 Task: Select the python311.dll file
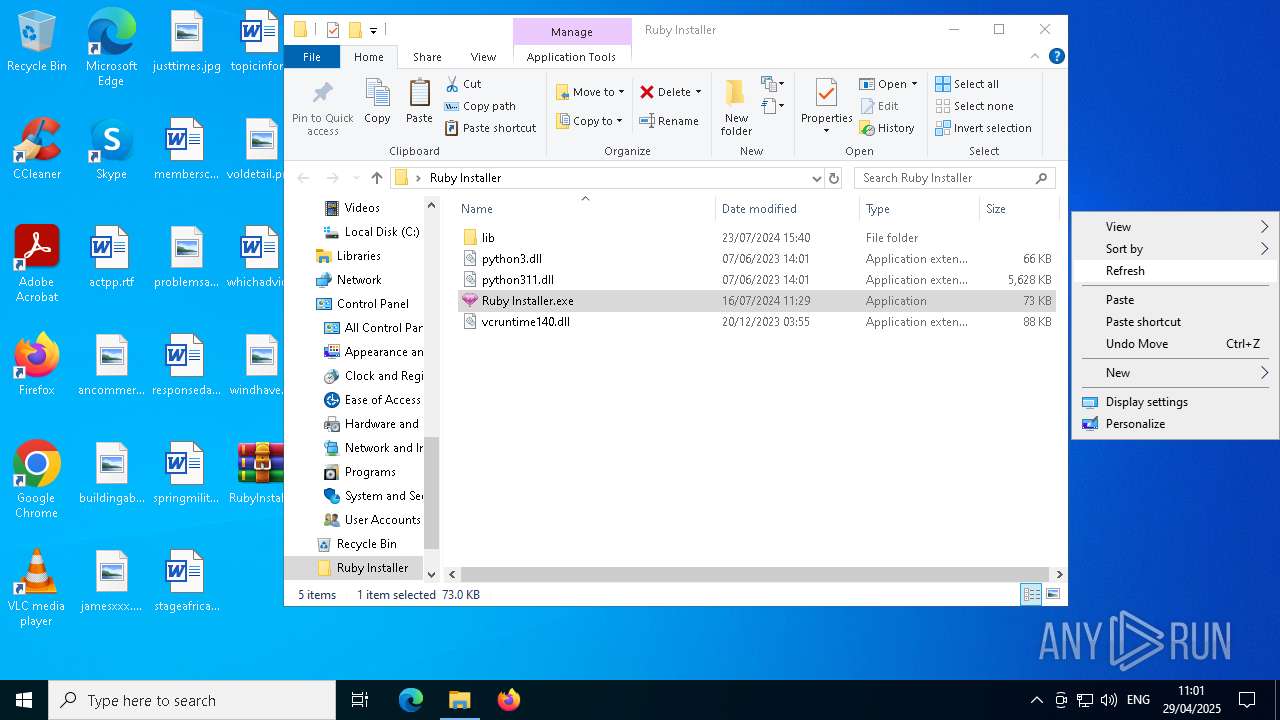(756, 280)
